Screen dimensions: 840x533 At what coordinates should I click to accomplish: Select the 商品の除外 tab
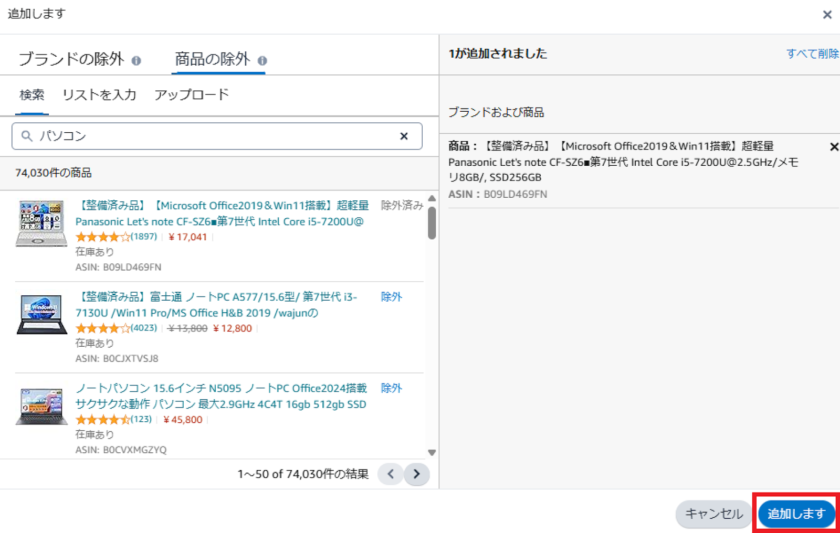click(x=211, y=59)
